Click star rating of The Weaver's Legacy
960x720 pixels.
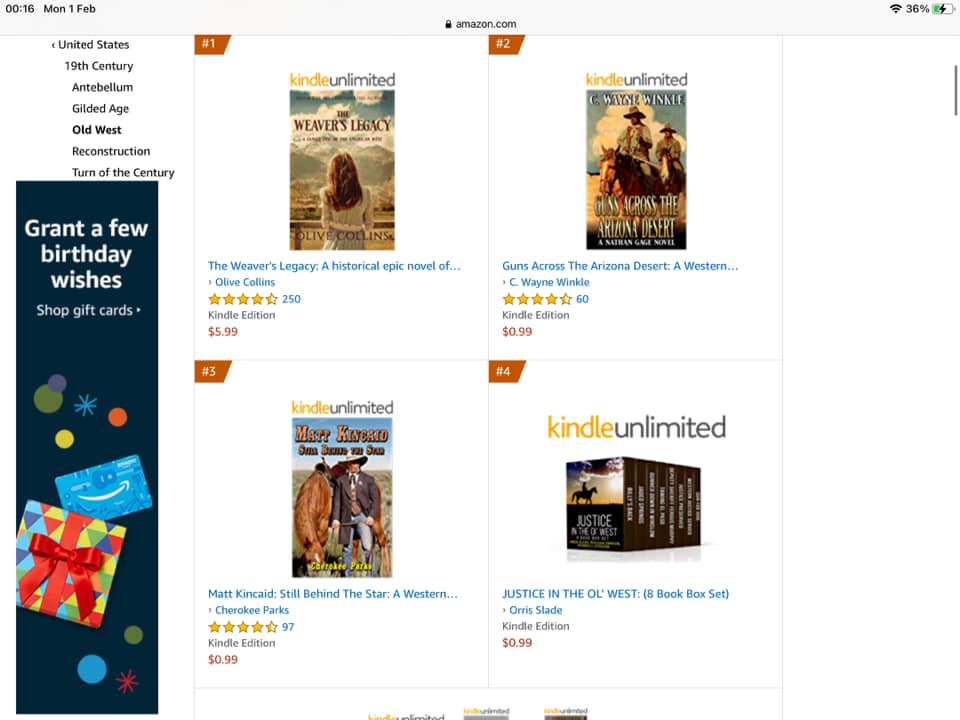pos(243,299)
